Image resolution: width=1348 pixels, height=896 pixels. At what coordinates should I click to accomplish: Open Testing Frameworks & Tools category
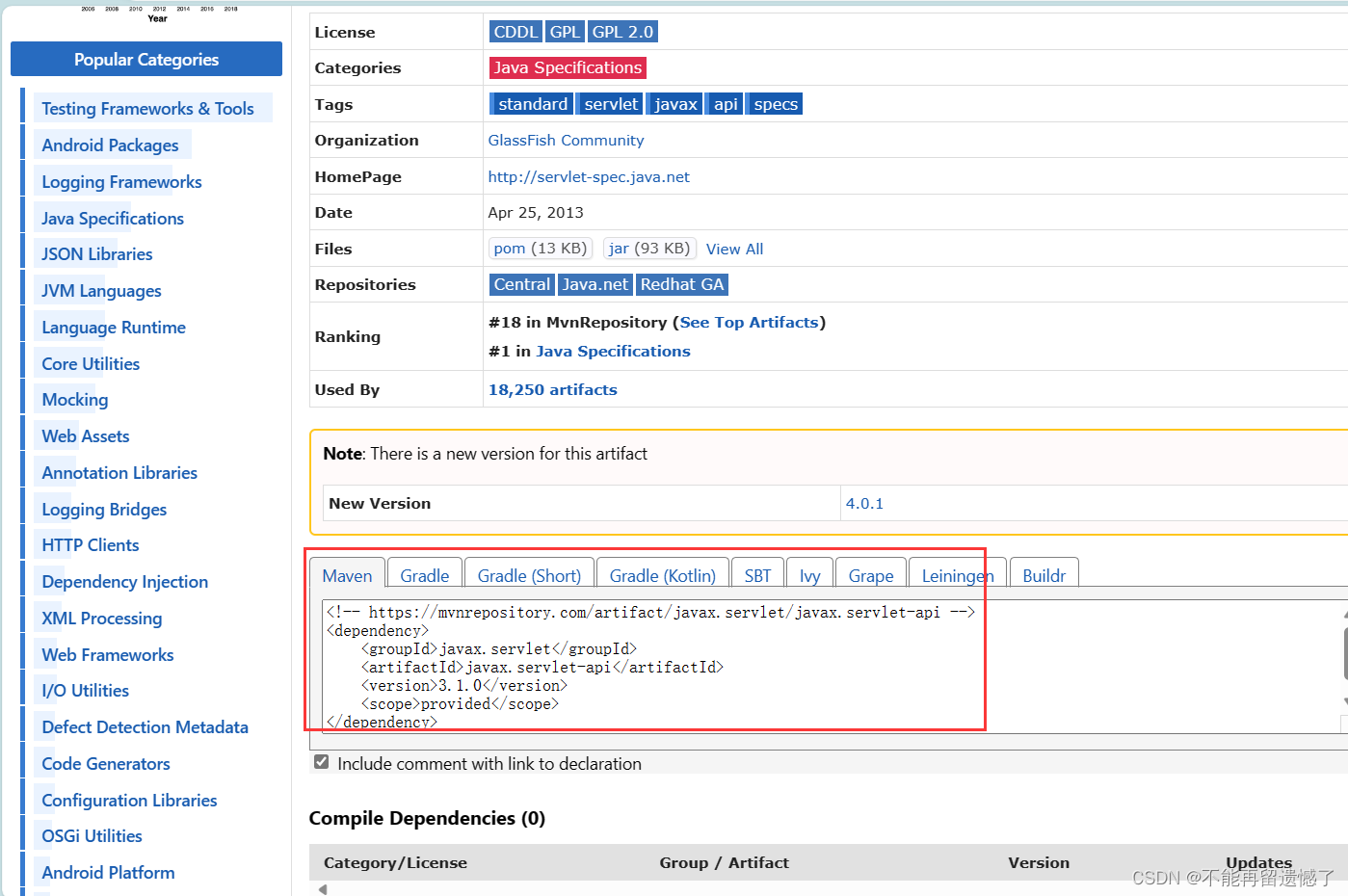pyautogui.click(x=147, y=109)
